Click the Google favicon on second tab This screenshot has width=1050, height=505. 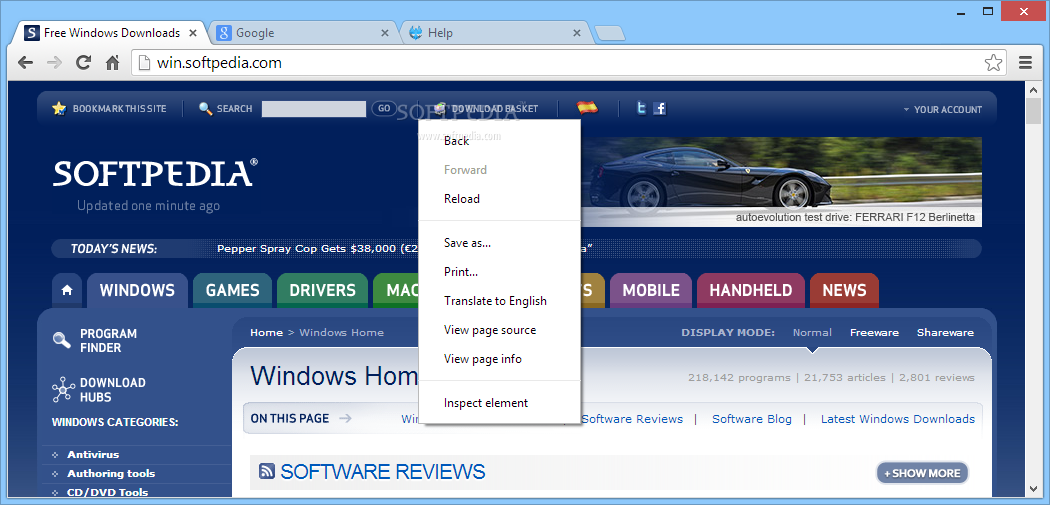tap(224, 33)
